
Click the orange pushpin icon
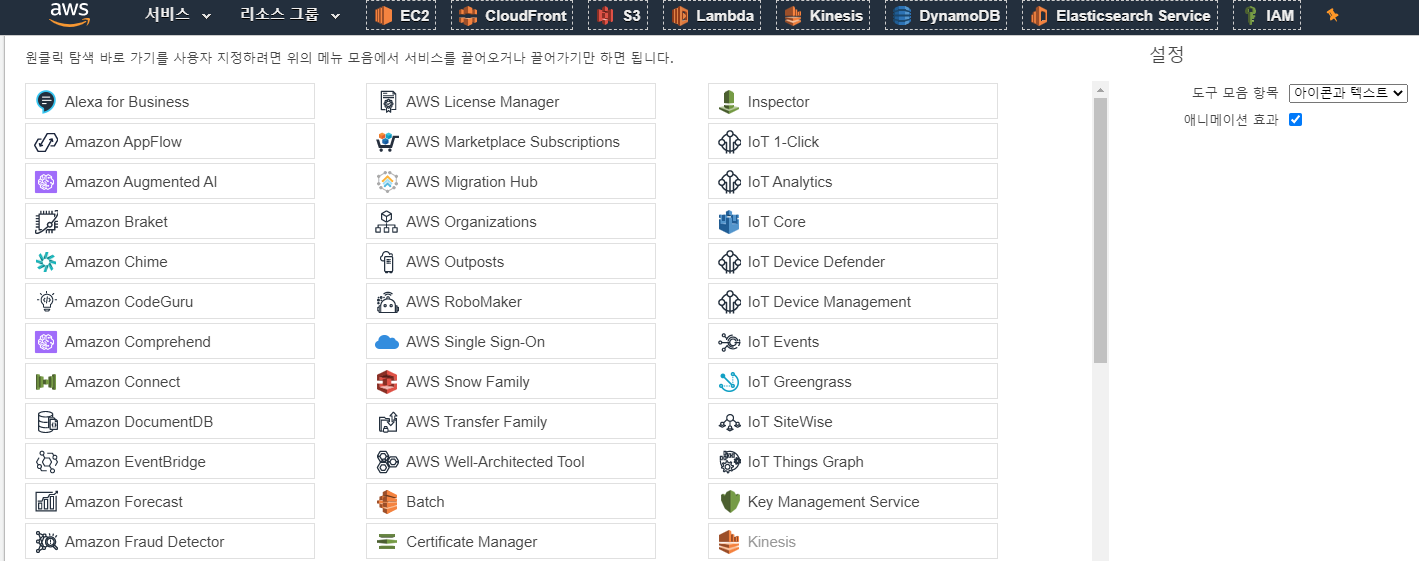tap(1332, 15)
